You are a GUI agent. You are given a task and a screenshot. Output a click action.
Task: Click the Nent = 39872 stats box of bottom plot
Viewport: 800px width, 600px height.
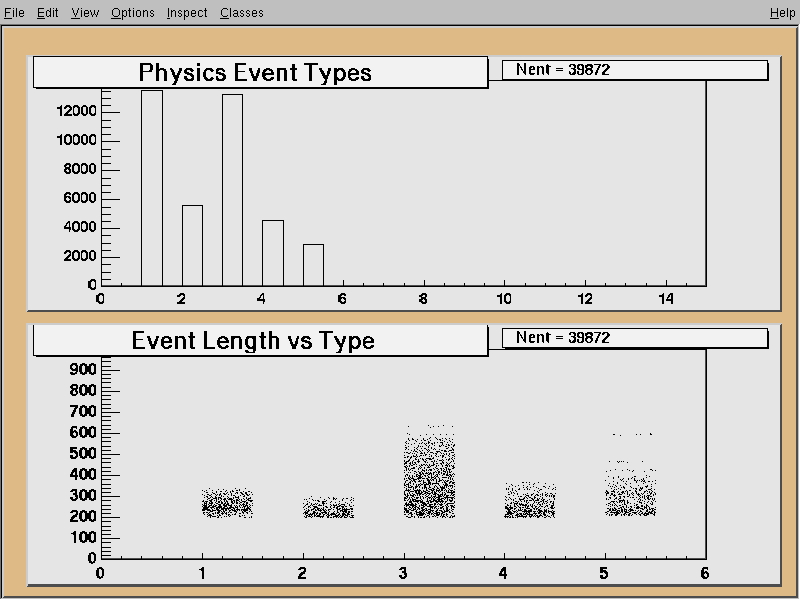coord(635,338)
